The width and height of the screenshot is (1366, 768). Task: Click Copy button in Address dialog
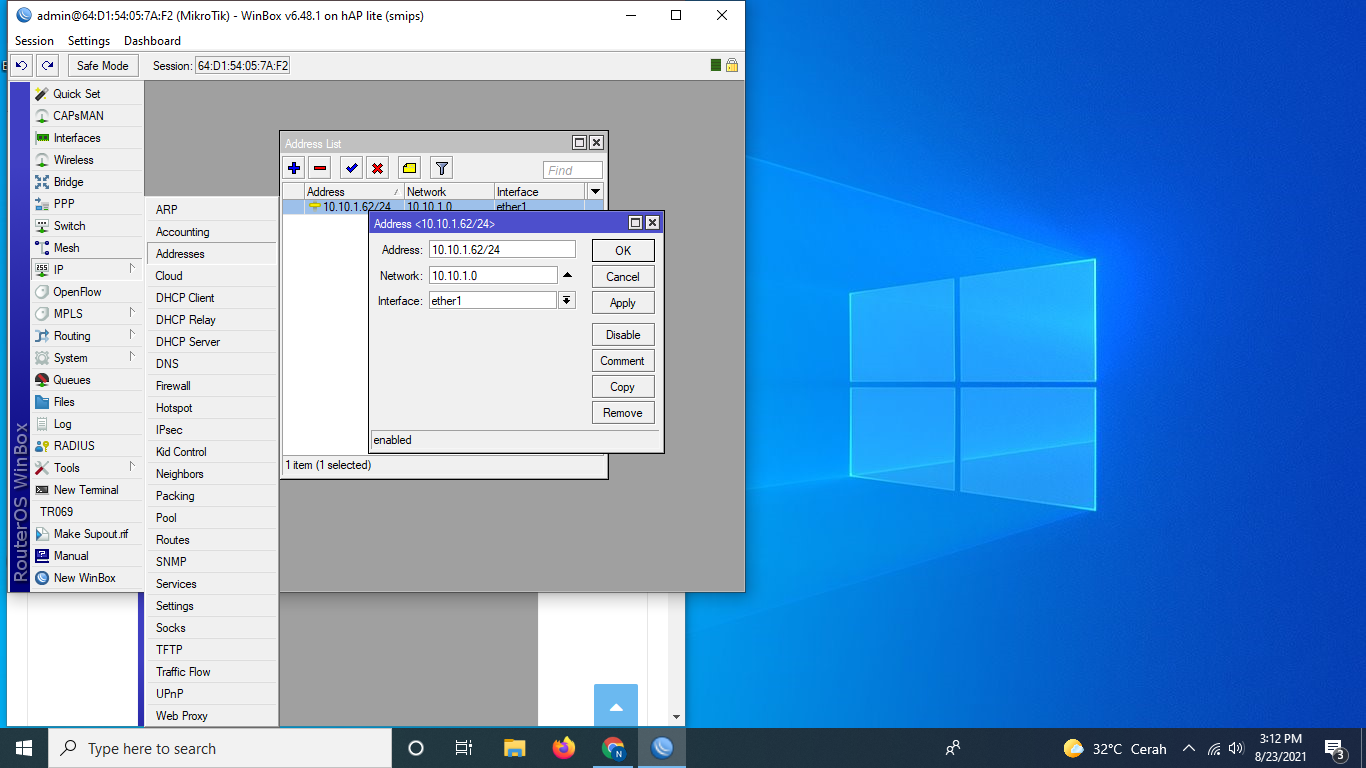623,386
